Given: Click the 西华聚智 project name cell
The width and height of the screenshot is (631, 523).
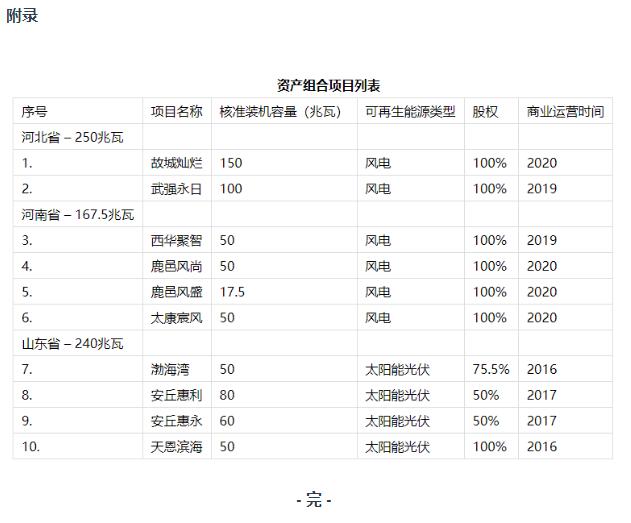Looking at the screenshot, I should [x=176, y=240].
